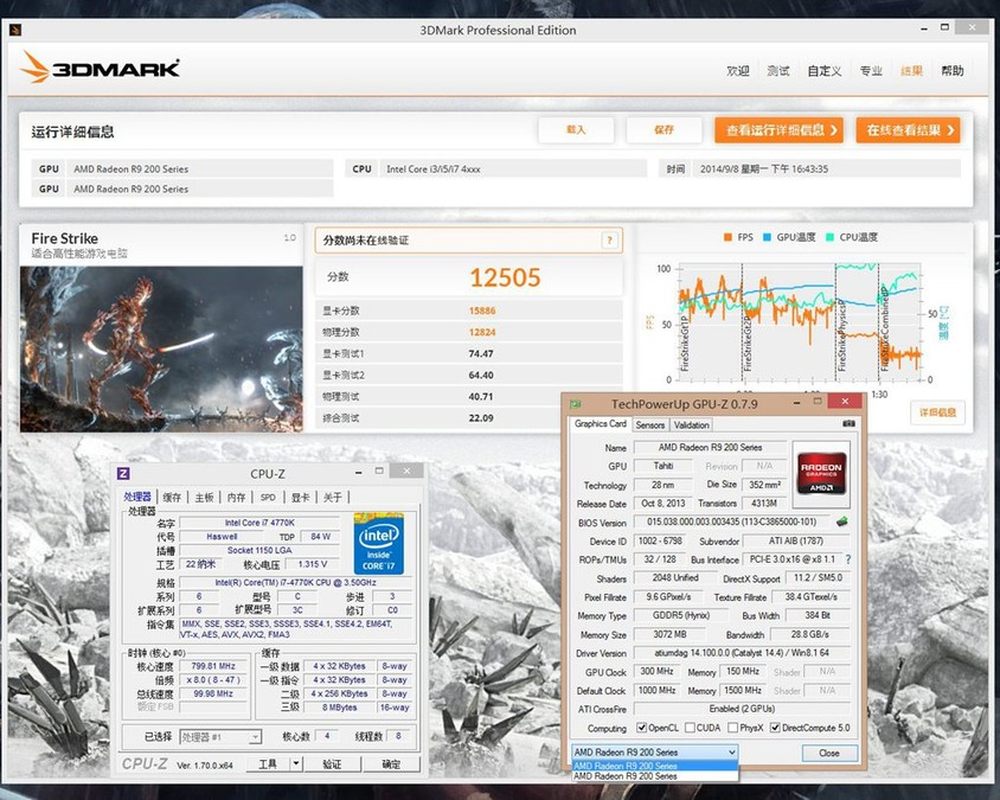
Task: Click the CPU-Z purple Z title icon
Action: pyautogui.click(x=124, y=473)
